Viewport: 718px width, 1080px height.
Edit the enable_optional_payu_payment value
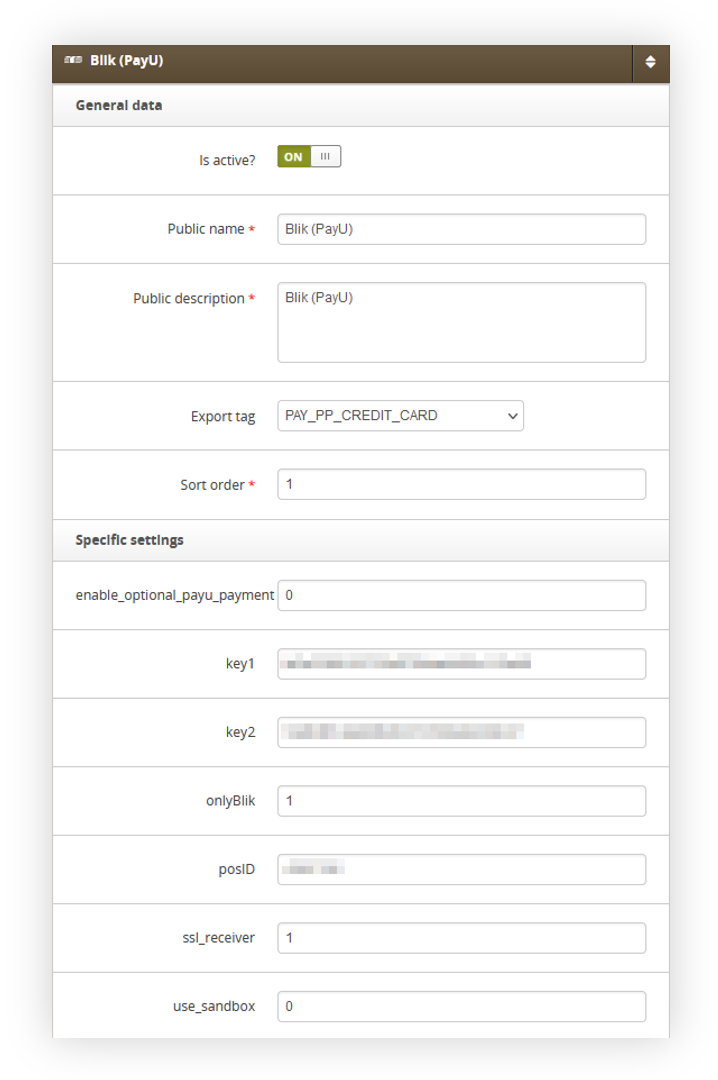[462, 595]
